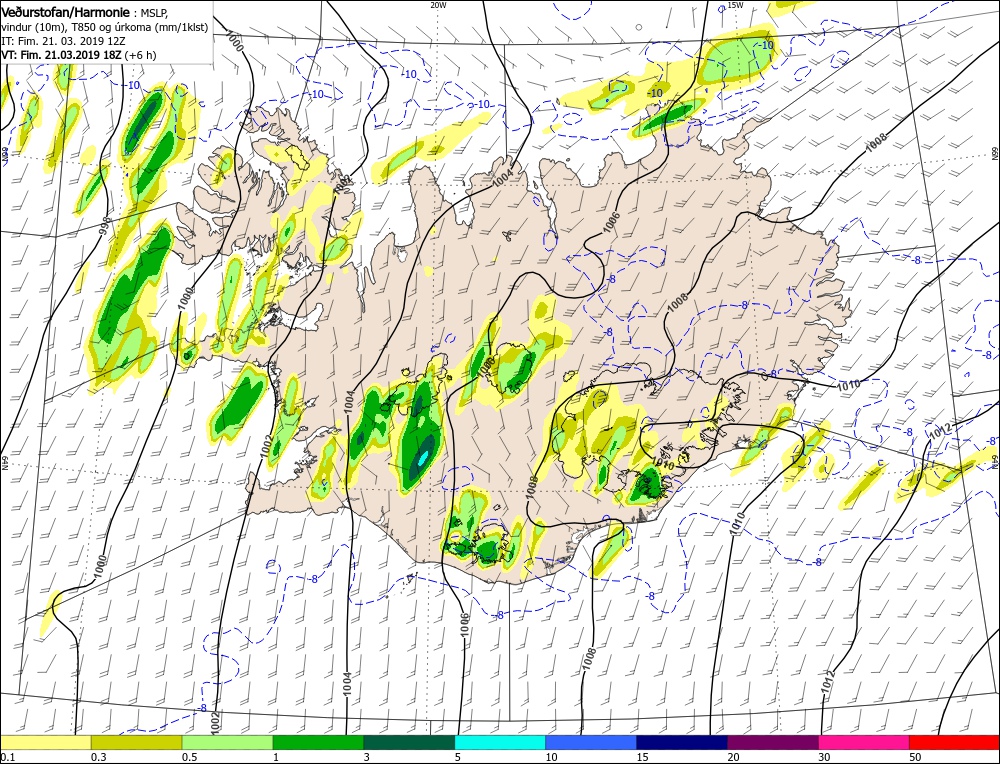Click the "VT: Fim. 21.03.2019 18Z (+6 h)" line
1000x764 pixels.
pos(78,55)
